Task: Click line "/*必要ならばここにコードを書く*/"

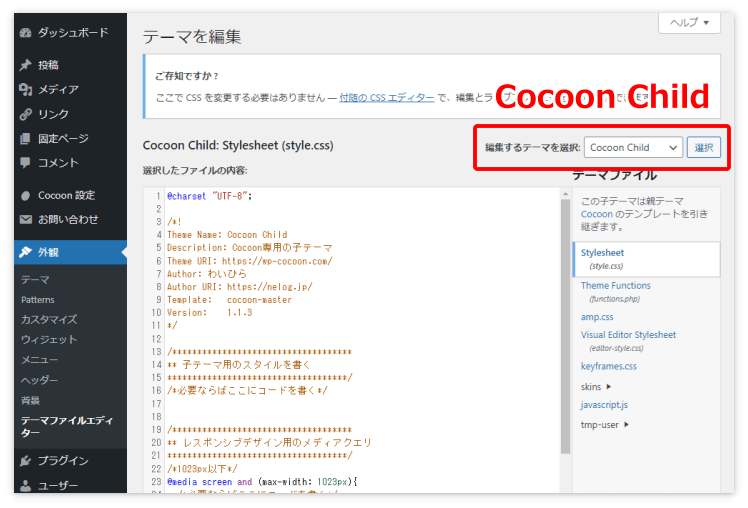Action: click(247, 390)
